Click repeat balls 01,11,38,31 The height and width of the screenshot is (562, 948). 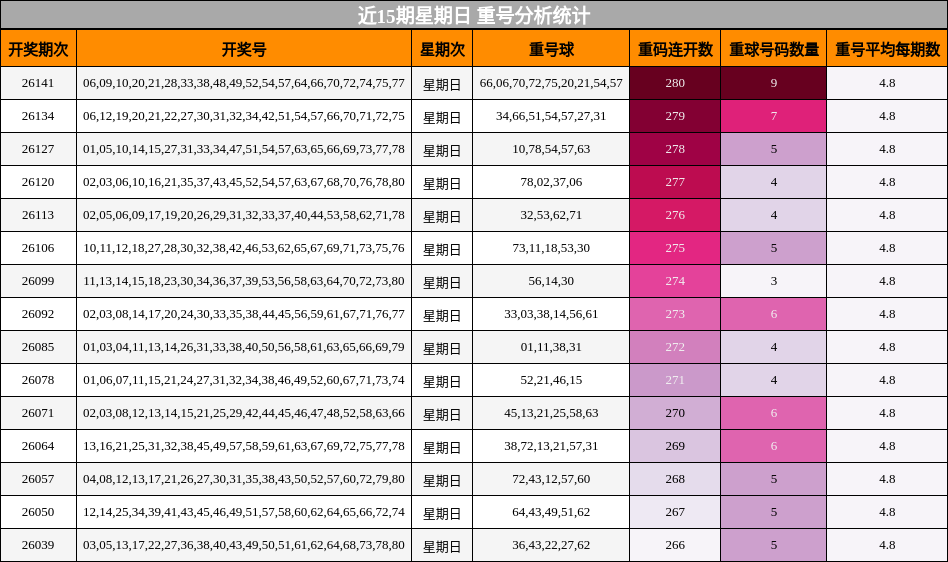tap(551, 347)
